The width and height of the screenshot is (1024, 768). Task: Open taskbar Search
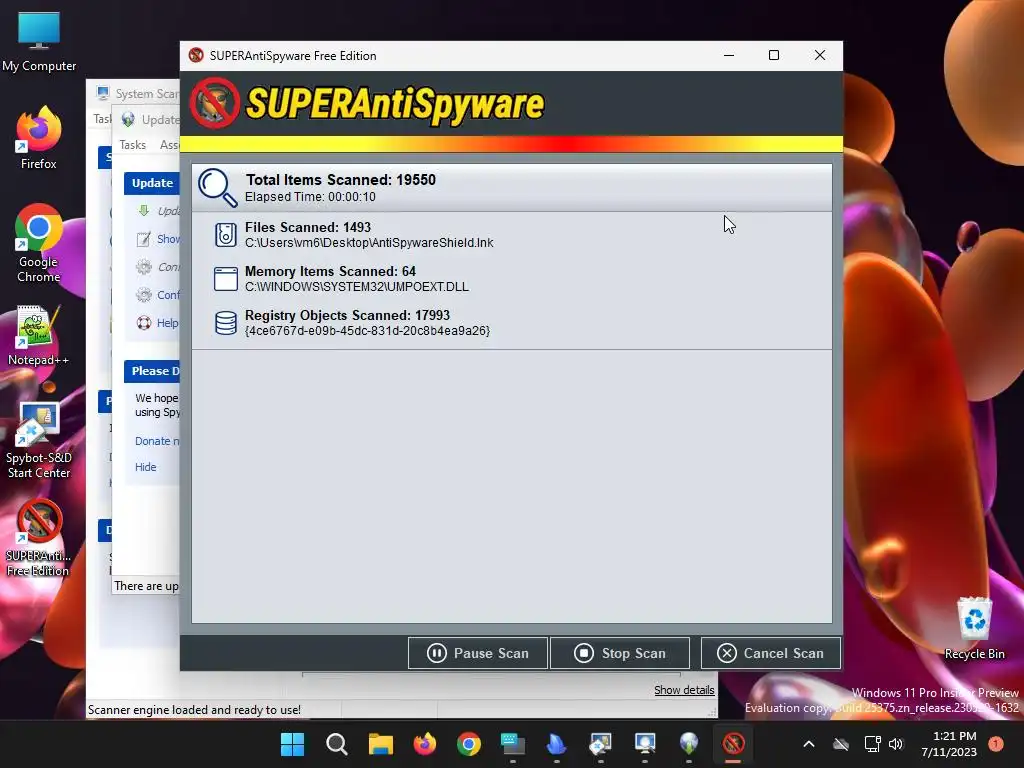[337, 744]
